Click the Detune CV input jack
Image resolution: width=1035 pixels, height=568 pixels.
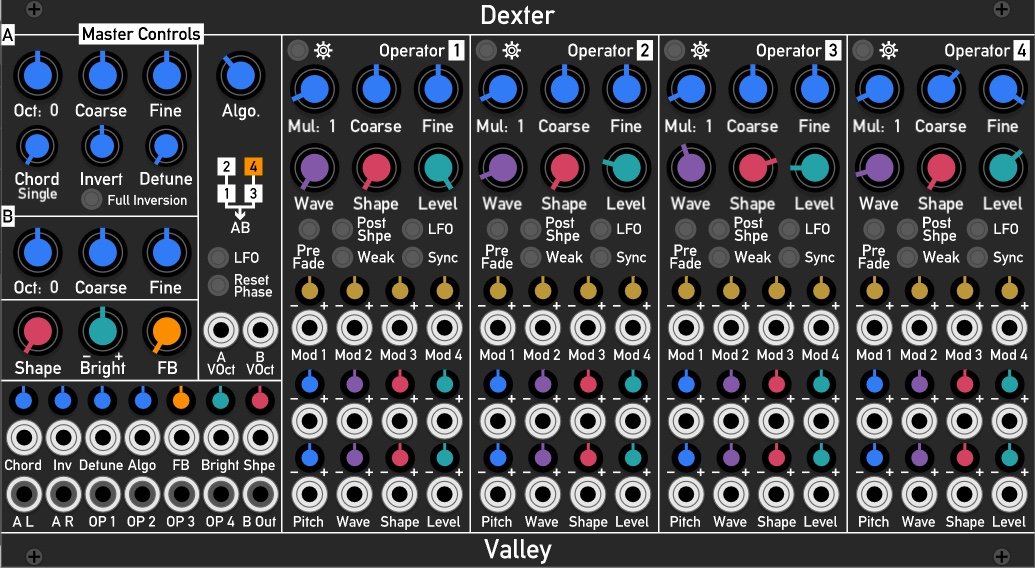[x=102, y=437]
